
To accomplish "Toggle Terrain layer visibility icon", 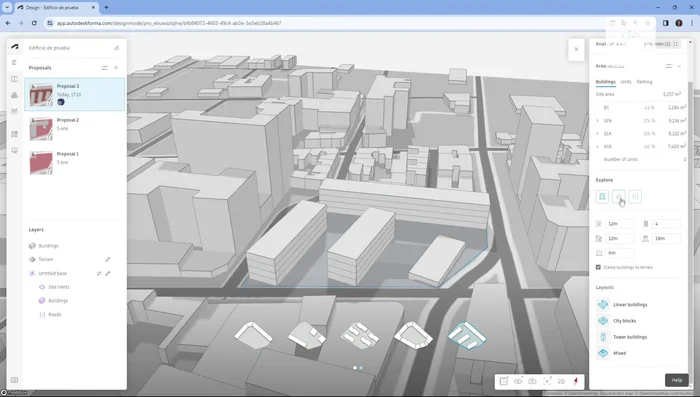I will coord(32,259).
